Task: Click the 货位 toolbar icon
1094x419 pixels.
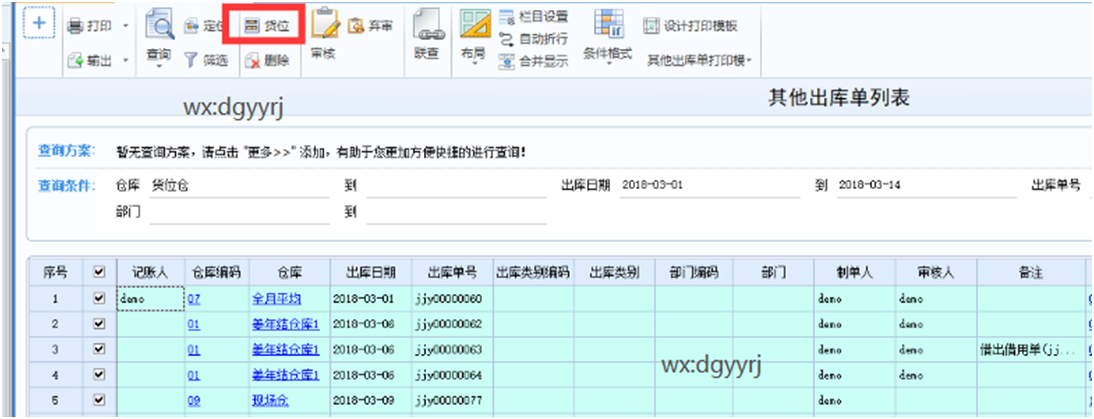Action: 251,26
